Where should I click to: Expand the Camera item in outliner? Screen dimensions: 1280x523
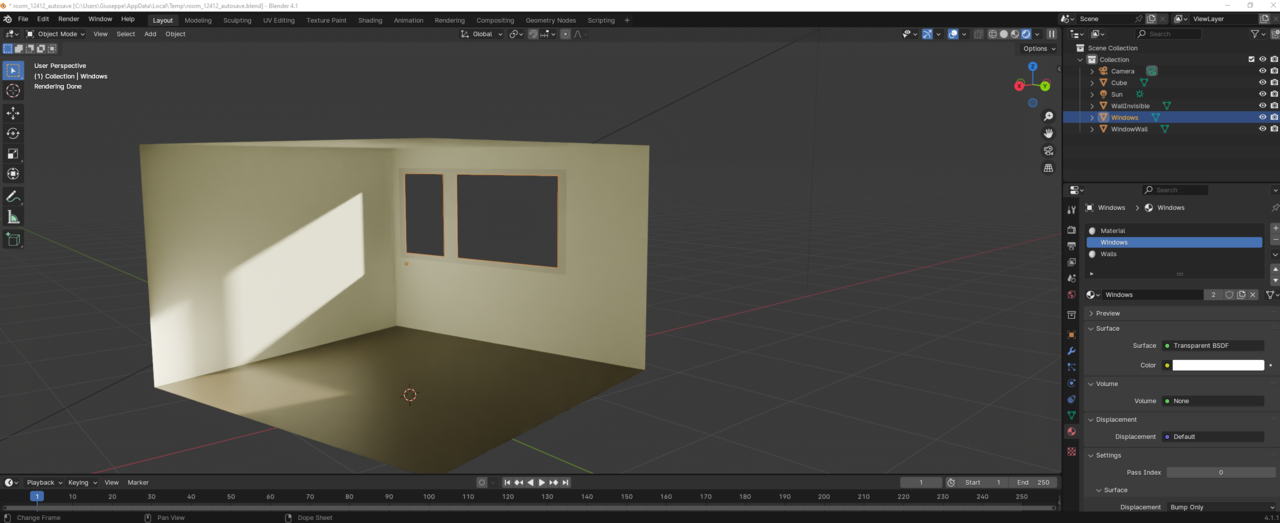click(1092, 71)
